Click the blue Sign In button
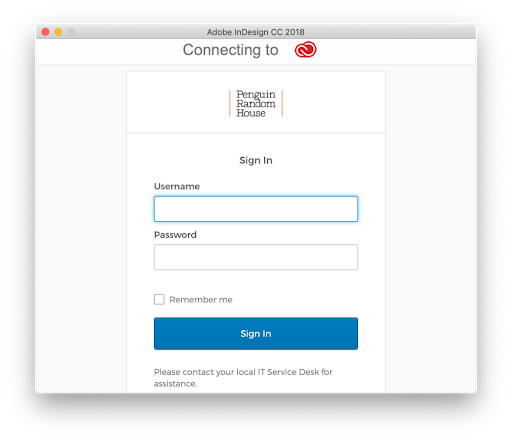This screenshot has width=512, height=441. point(256,333)
